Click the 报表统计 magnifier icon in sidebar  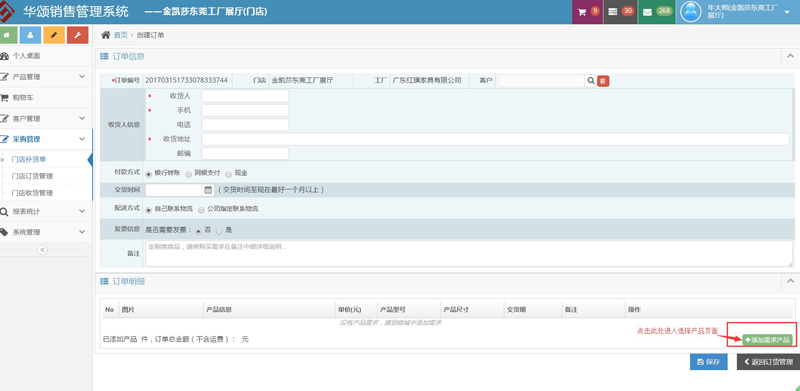[4, 211]
